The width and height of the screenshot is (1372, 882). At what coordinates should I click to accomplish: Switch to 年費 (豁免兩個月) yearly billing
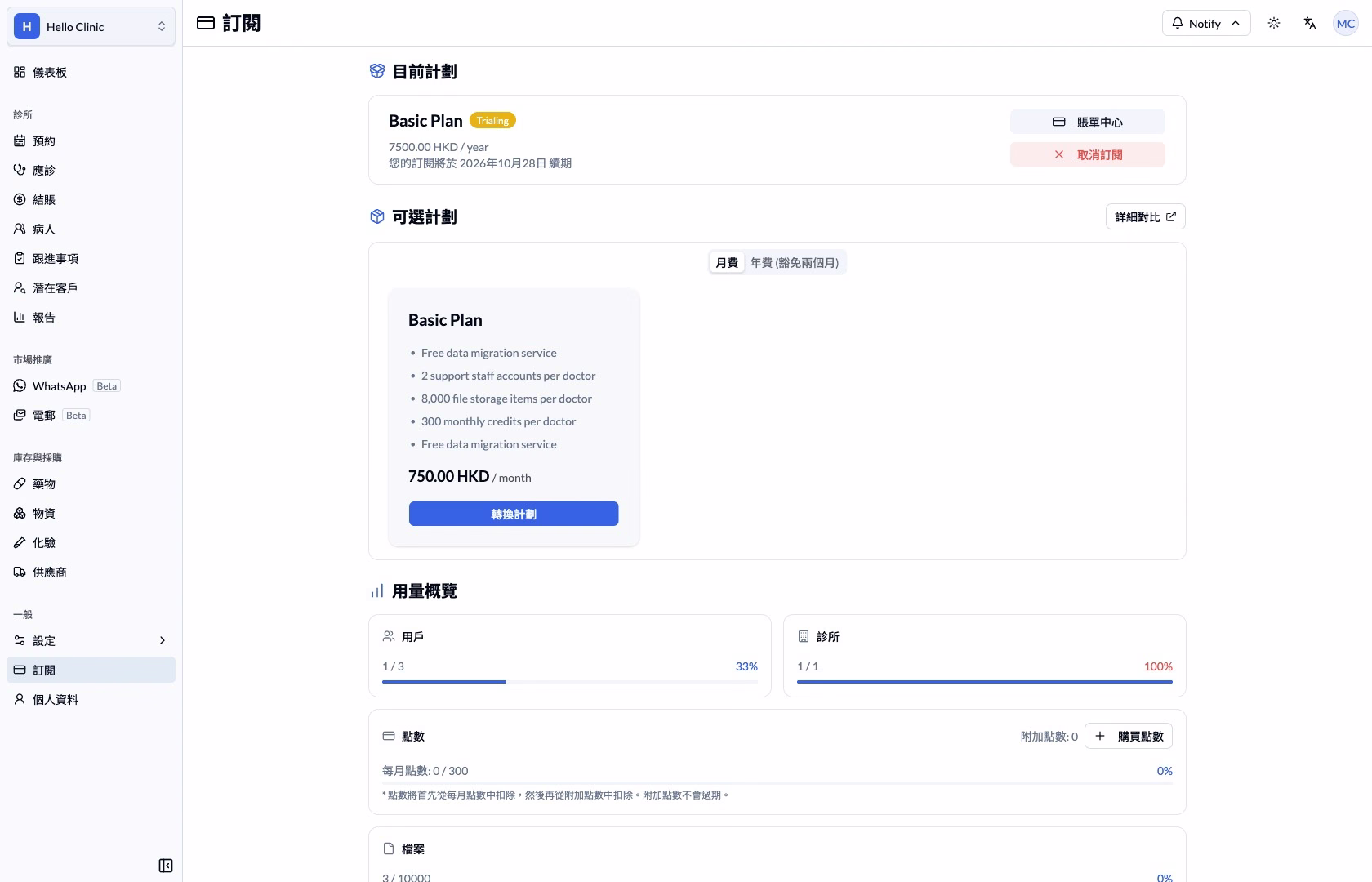pyautogui.click(x=795, y=262)
